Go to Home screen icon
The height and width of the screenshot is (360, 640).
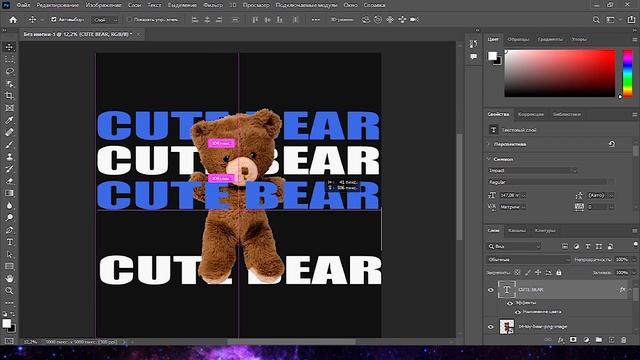click(13, 20)
